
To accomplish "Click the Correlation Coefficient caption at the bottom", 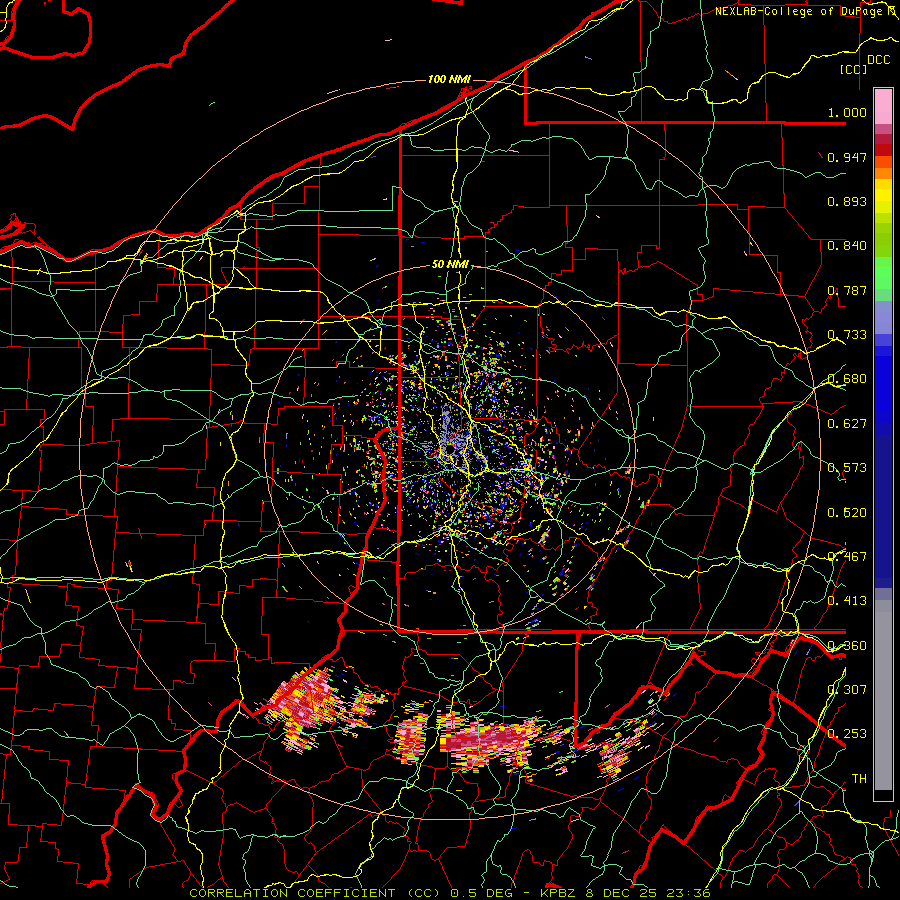I will [450, 893].
